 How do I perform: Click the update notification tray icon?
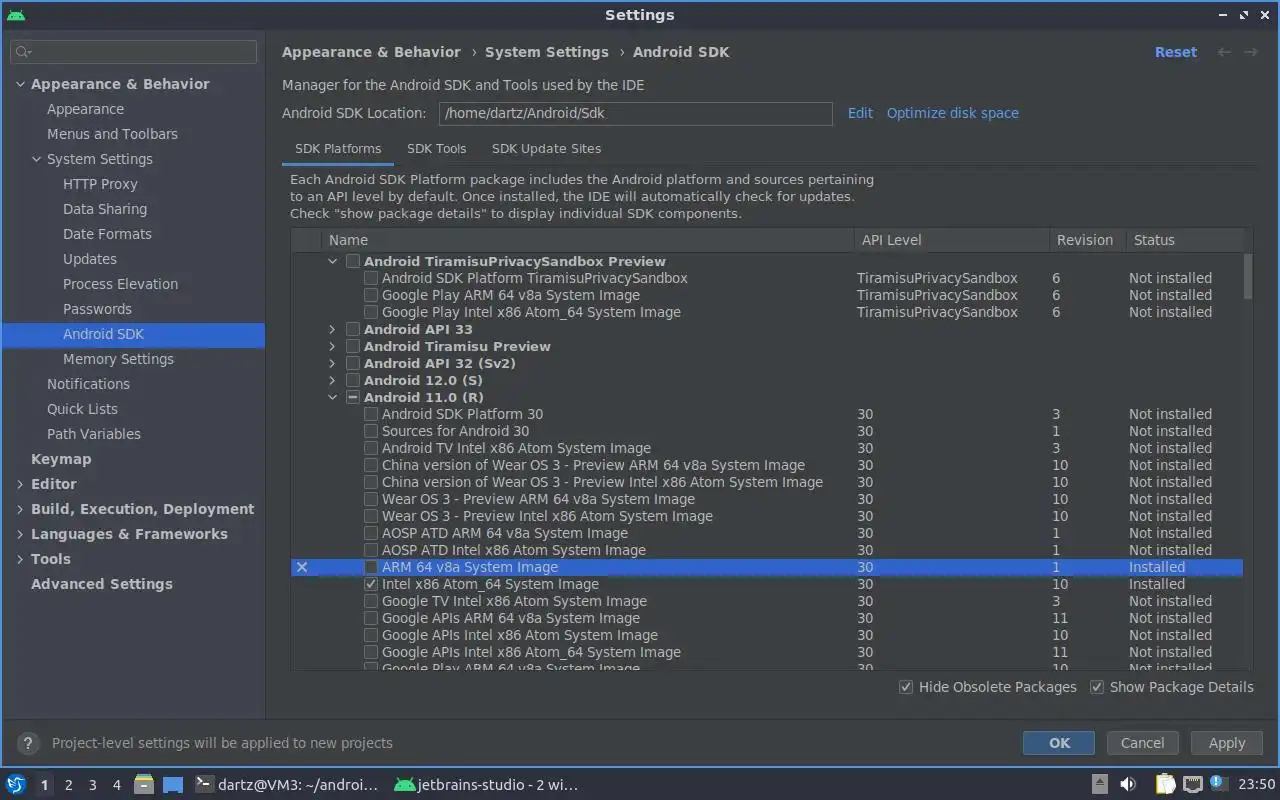pos(1218,783)
